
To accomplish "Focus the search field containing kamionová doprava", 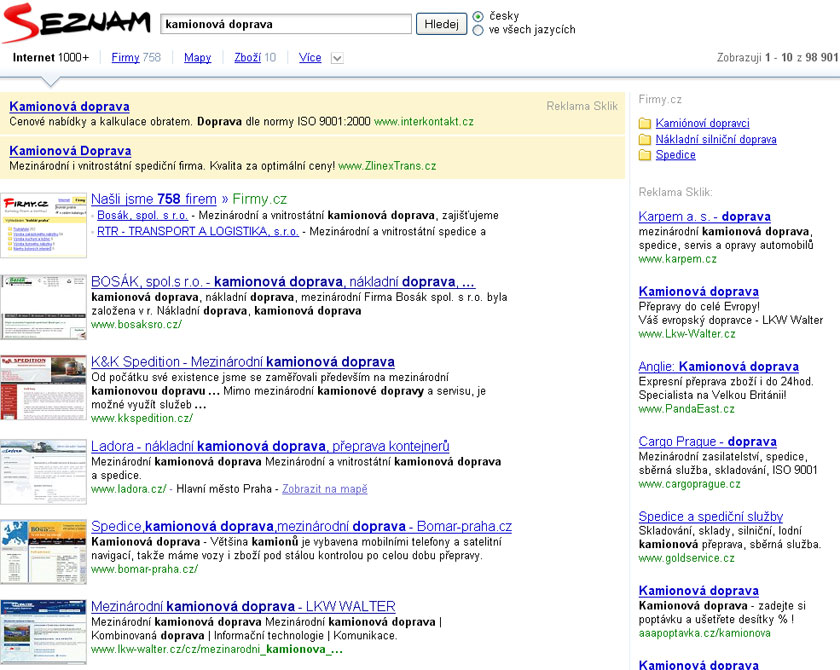I will click(286, 24).
